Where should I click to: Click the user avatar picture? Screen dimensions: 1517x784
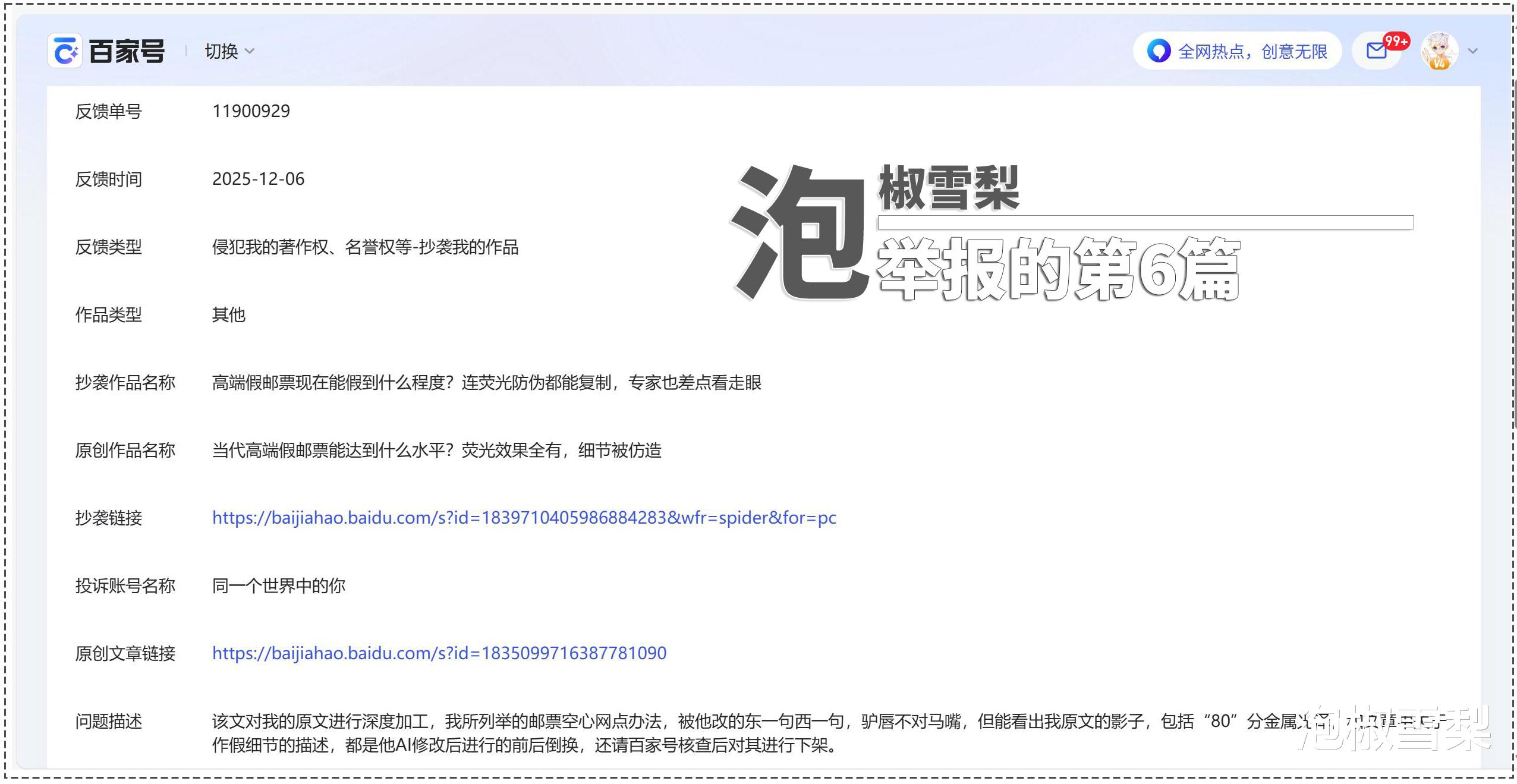point(1439,51)
